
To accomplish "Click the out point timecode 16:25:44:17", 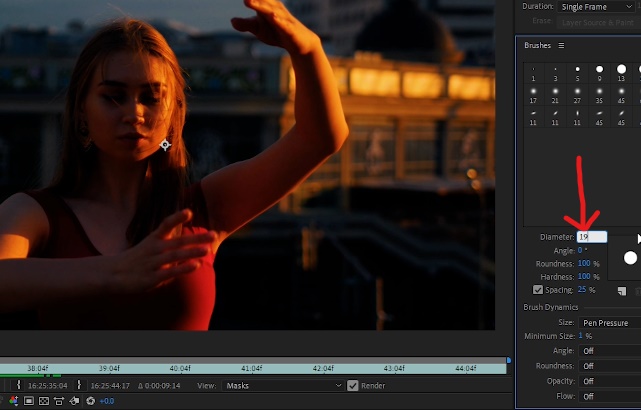I will tap(110, 385).
